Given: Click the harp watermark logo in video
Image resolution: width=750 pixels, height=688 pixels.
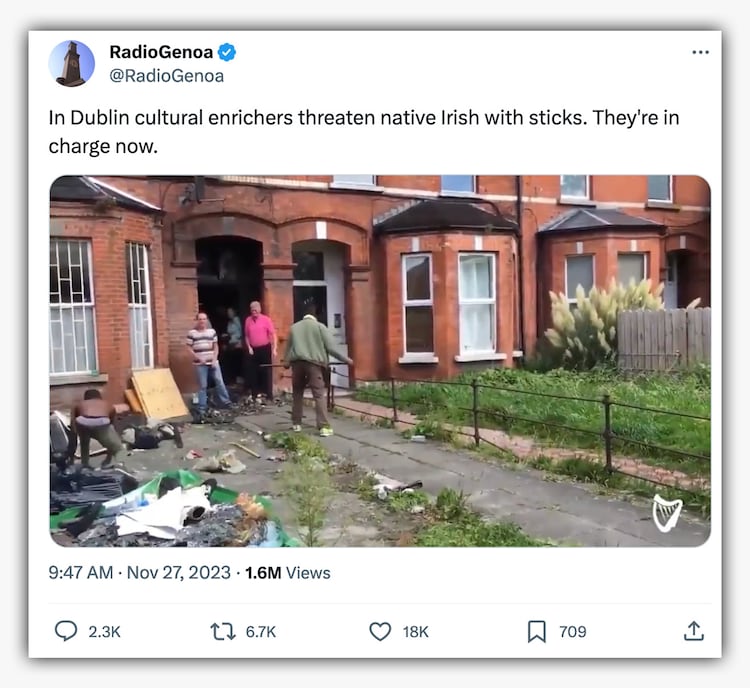Looking at the screenshot, I should (x=667, y=513).
